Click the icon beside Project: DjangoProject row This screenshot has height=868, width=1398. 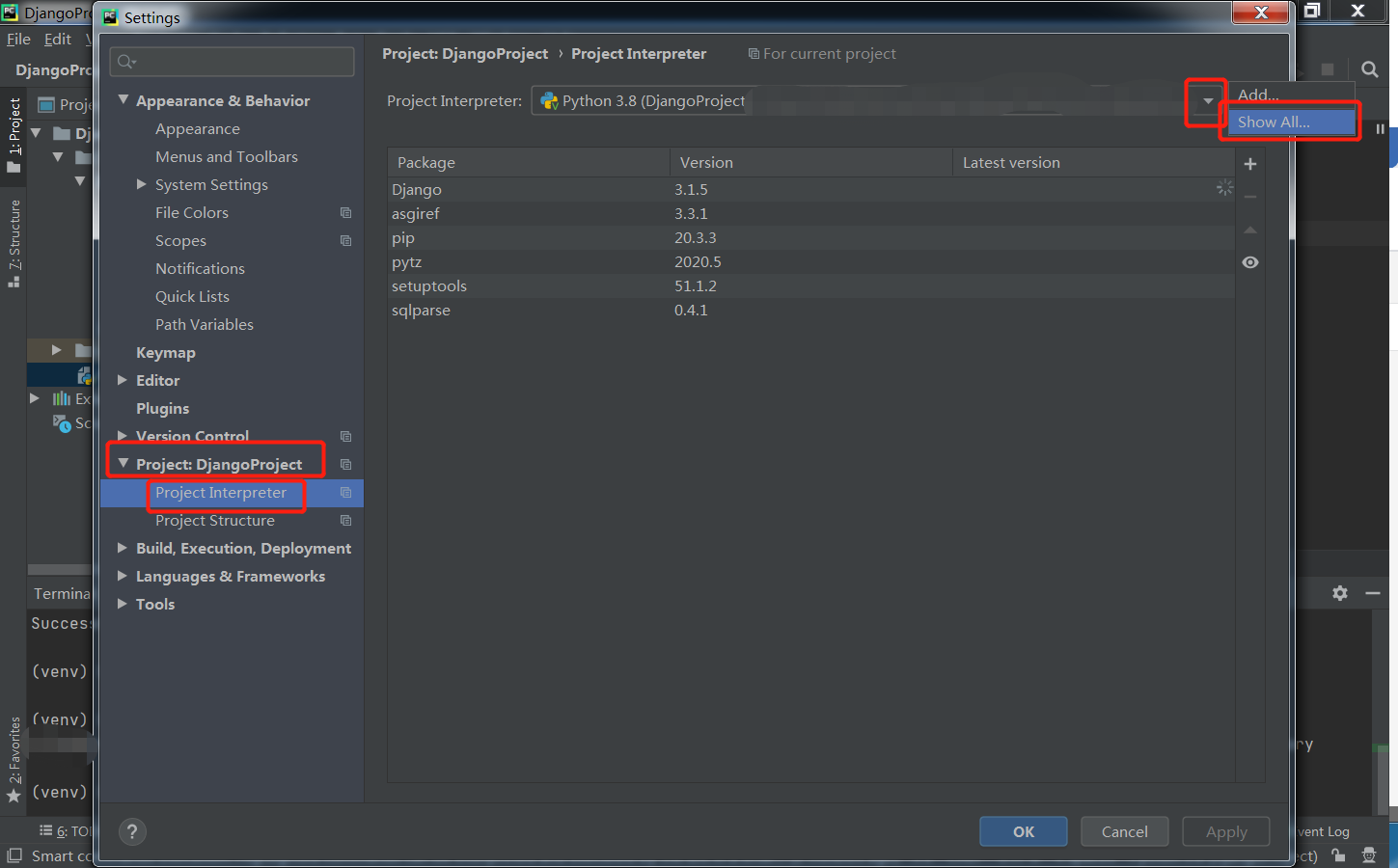pyautogui.click(x=345, y=464)
